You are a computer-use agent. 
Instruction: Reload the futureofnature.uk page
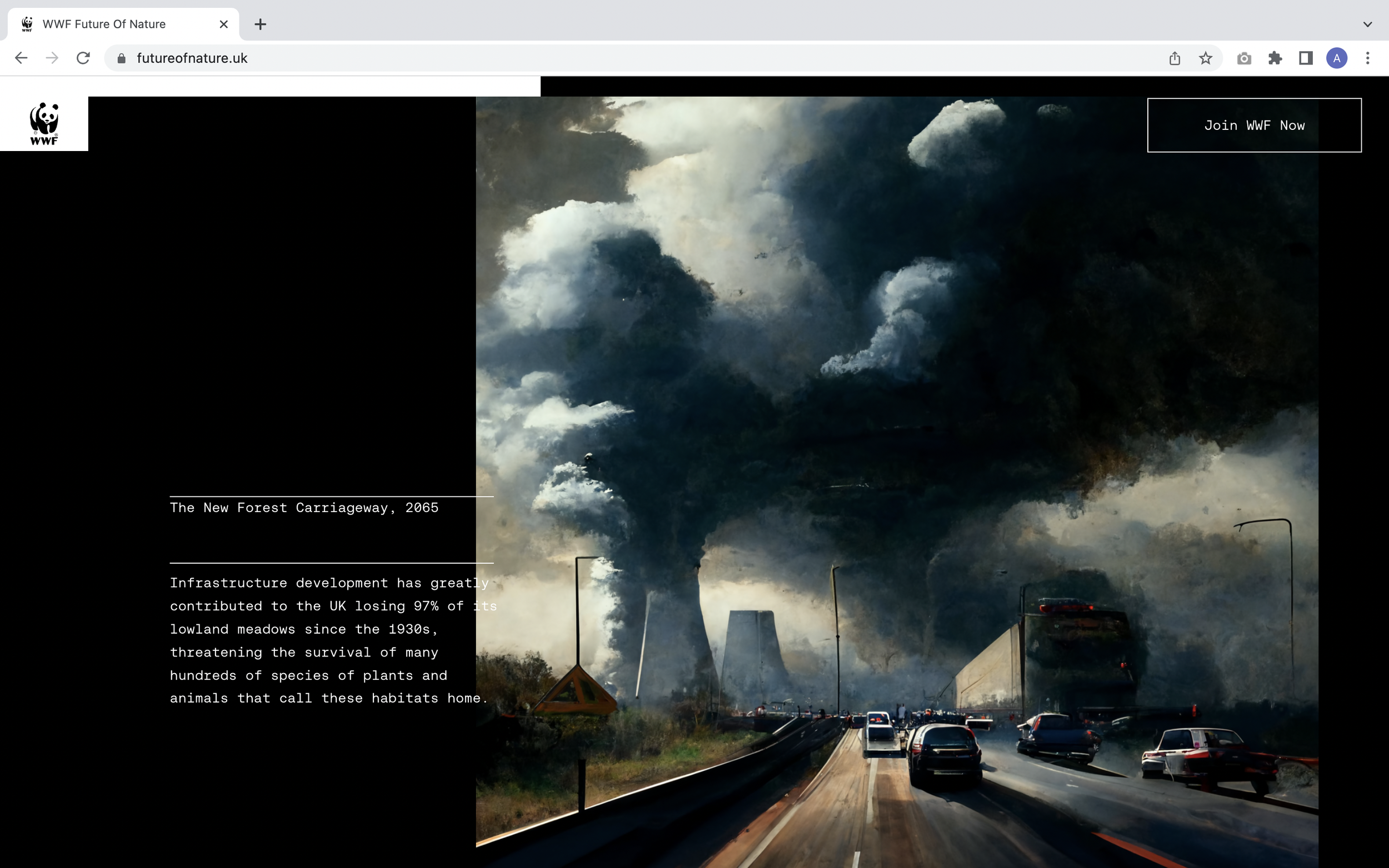tap(83, 58)
